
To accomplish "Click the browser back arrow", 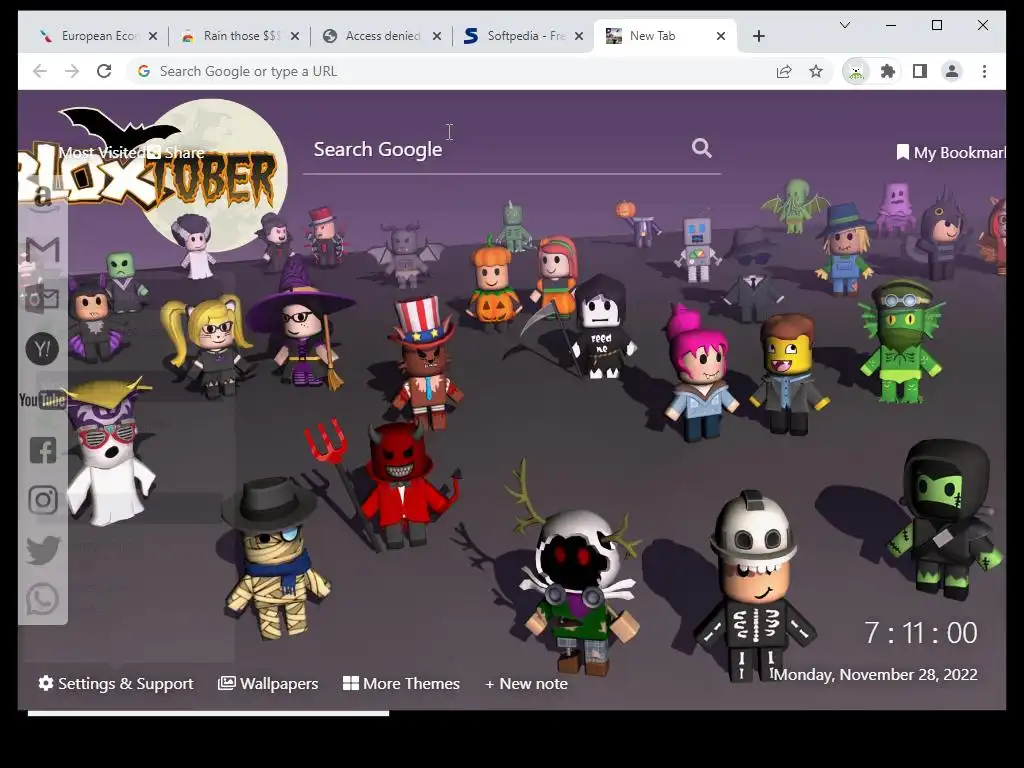I will pos(40,71).
